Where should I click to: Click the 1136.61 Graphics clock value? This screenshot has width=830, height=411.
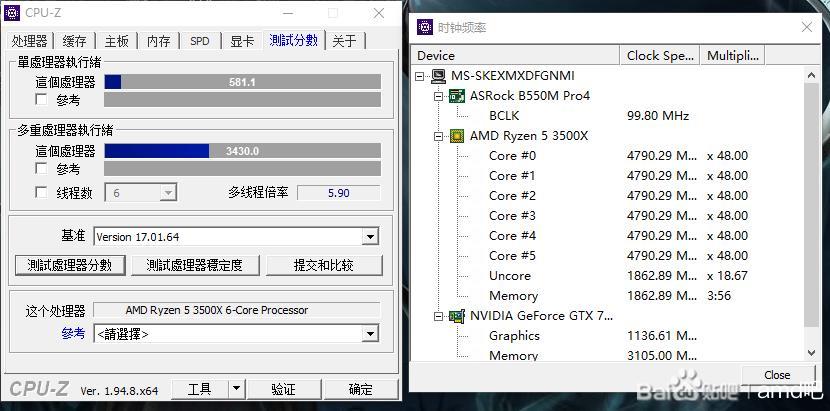(662, 336)
